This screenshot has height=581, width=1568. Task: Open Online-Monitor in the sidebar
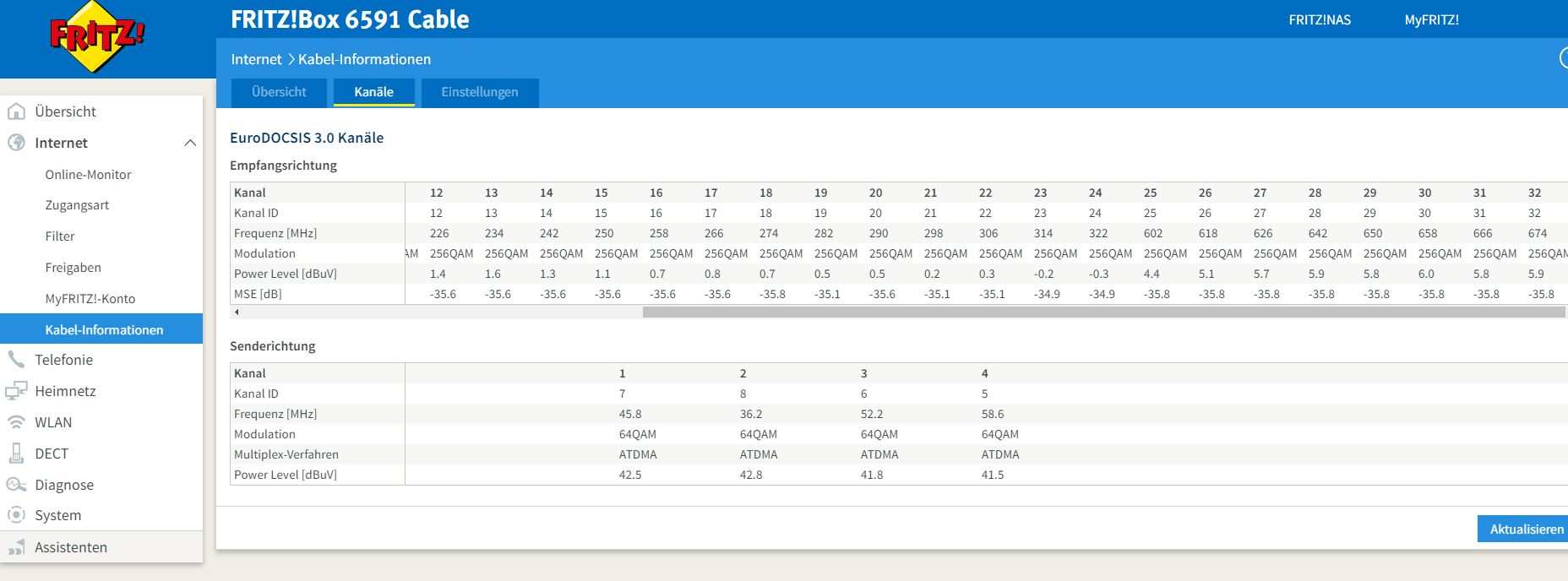coord(88,175)
